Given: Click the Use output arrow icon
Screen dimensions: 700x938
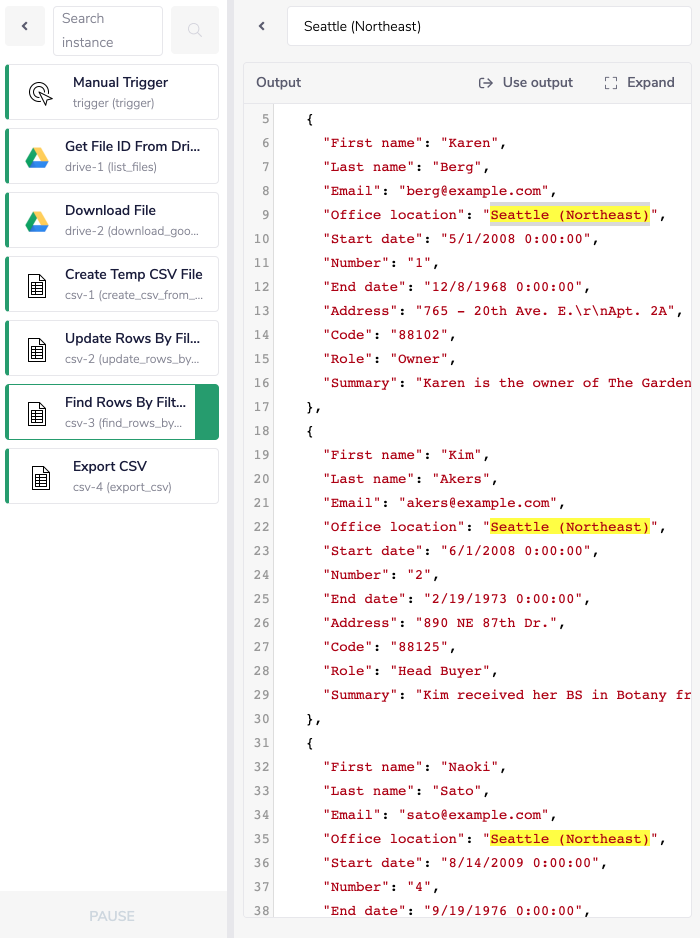Looking at the screenshot, I should click(486, 83).
